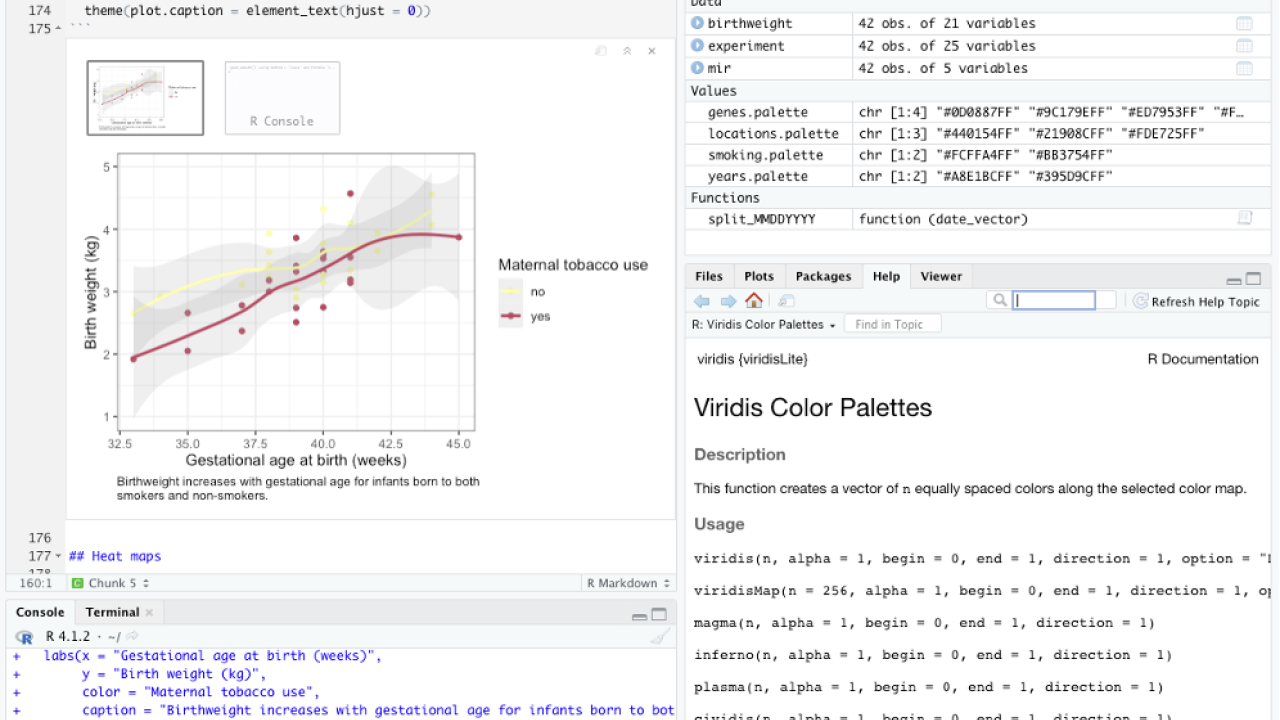Click the 'Viridis Color Palettes' help heading
The height and width of the screenshot is (720, 1280).
point(813,408)
